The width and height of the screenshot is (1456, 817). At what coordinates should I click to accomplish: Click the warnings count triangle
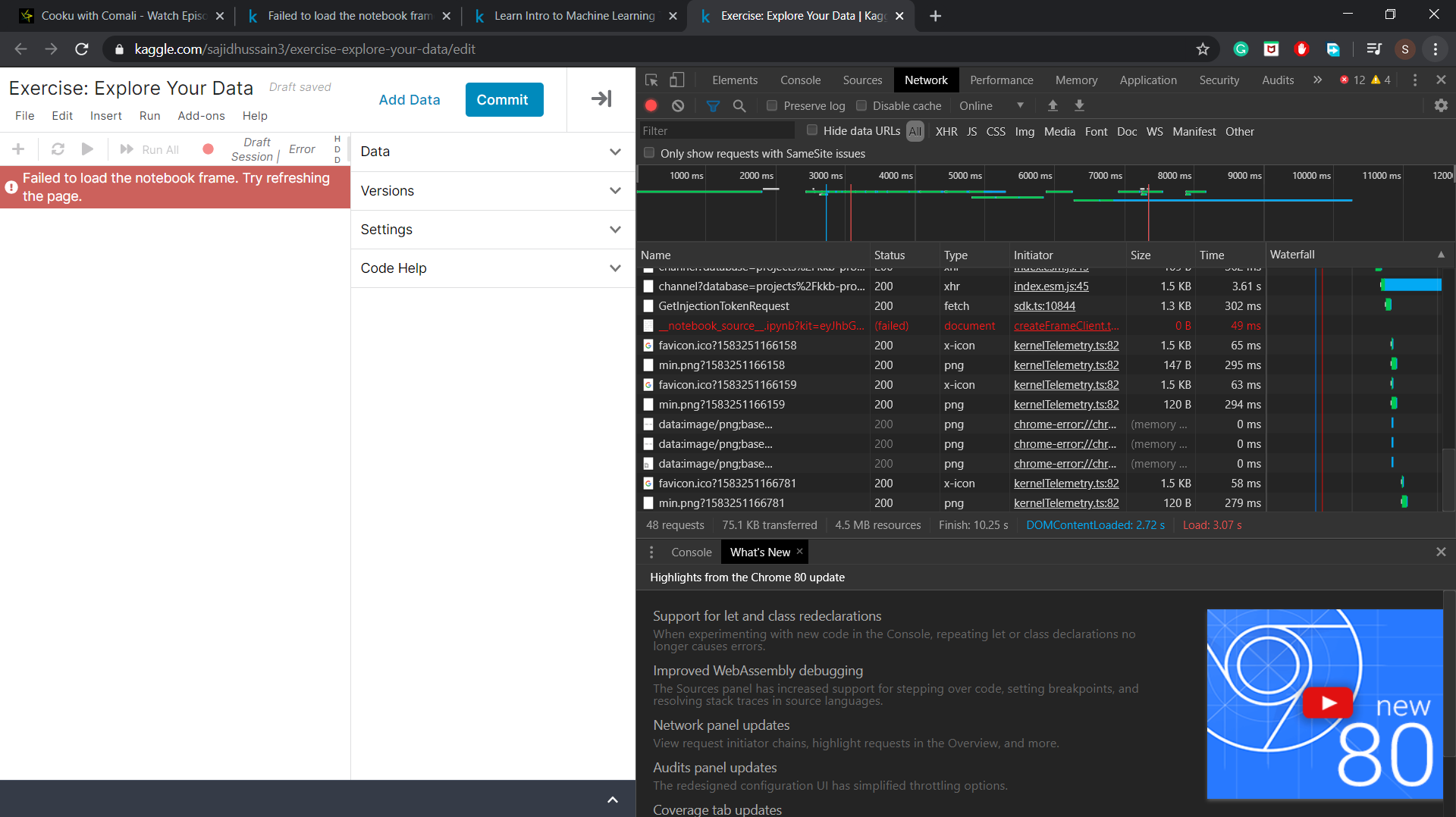(x=1380, y=80)
